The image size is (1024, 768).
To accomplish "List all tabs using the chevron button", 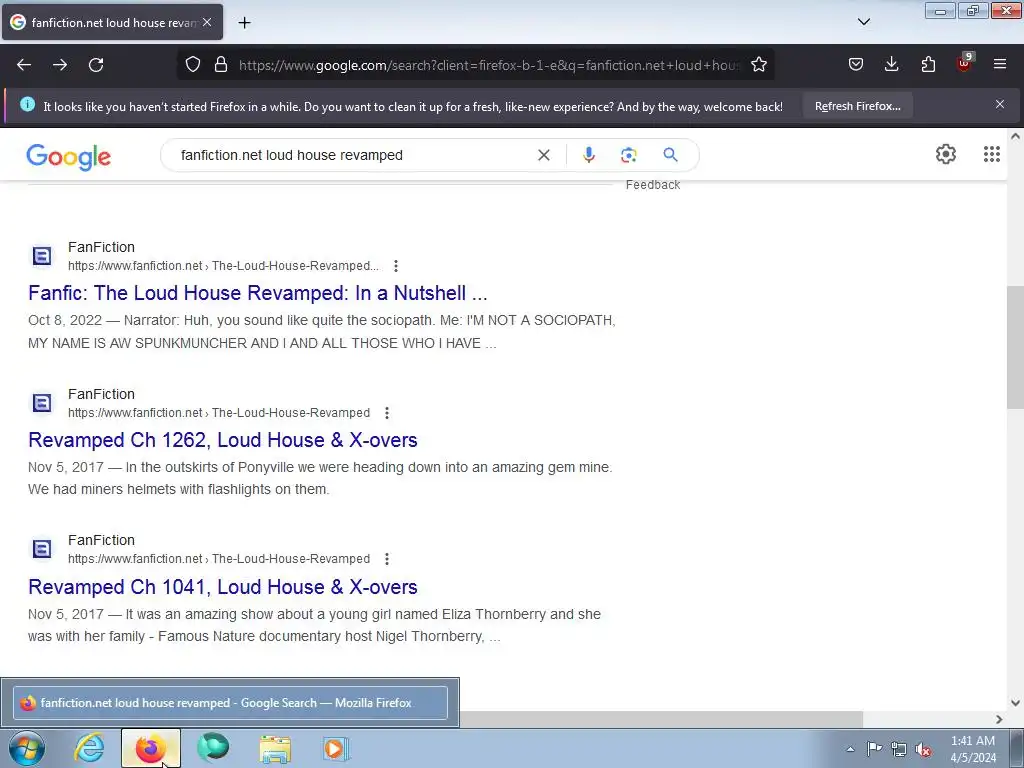I will [864, 22].
